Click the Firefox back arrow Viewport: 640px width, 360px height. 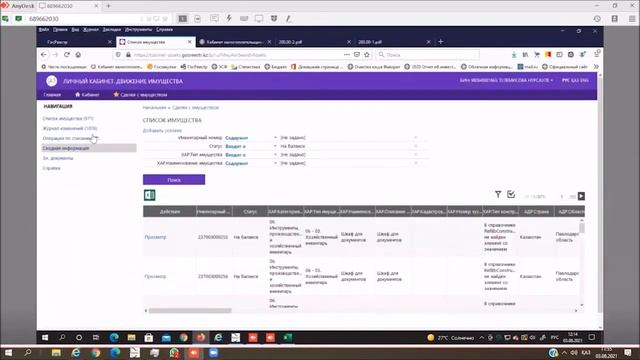[x=44, y=55]
